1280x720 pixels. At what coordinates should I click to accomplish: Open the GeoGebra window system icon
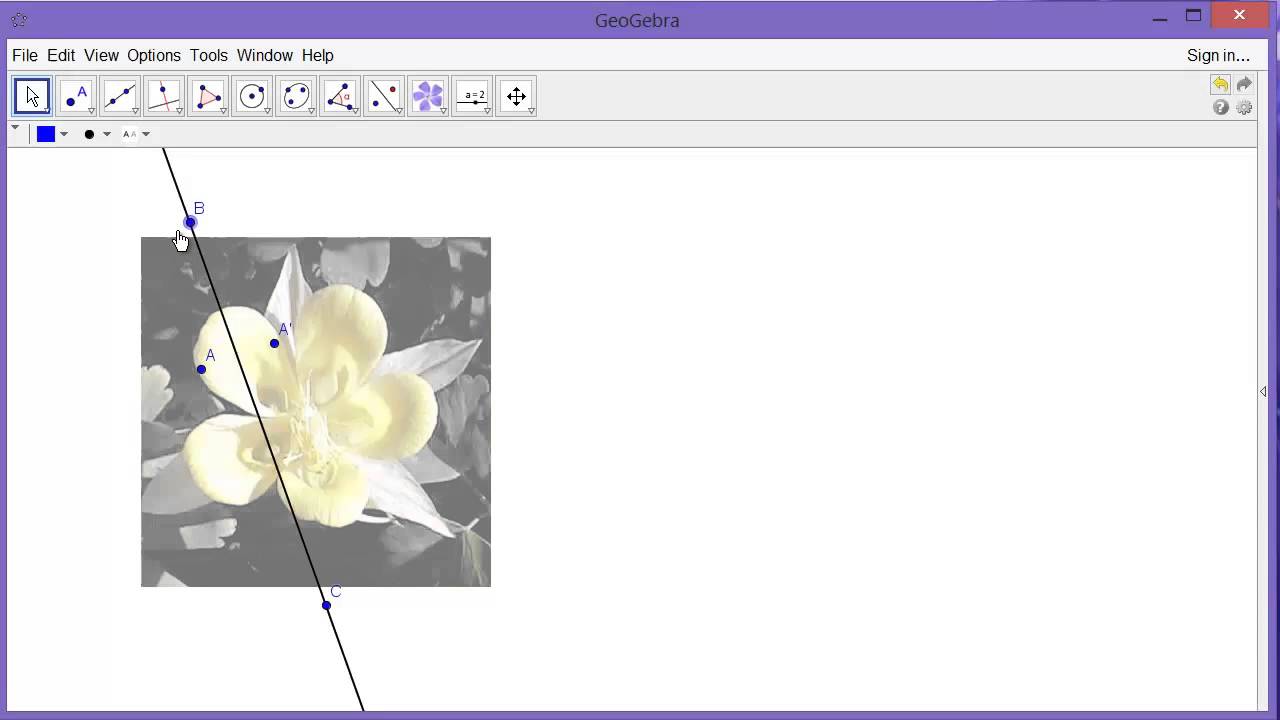[x=19, y=19]
